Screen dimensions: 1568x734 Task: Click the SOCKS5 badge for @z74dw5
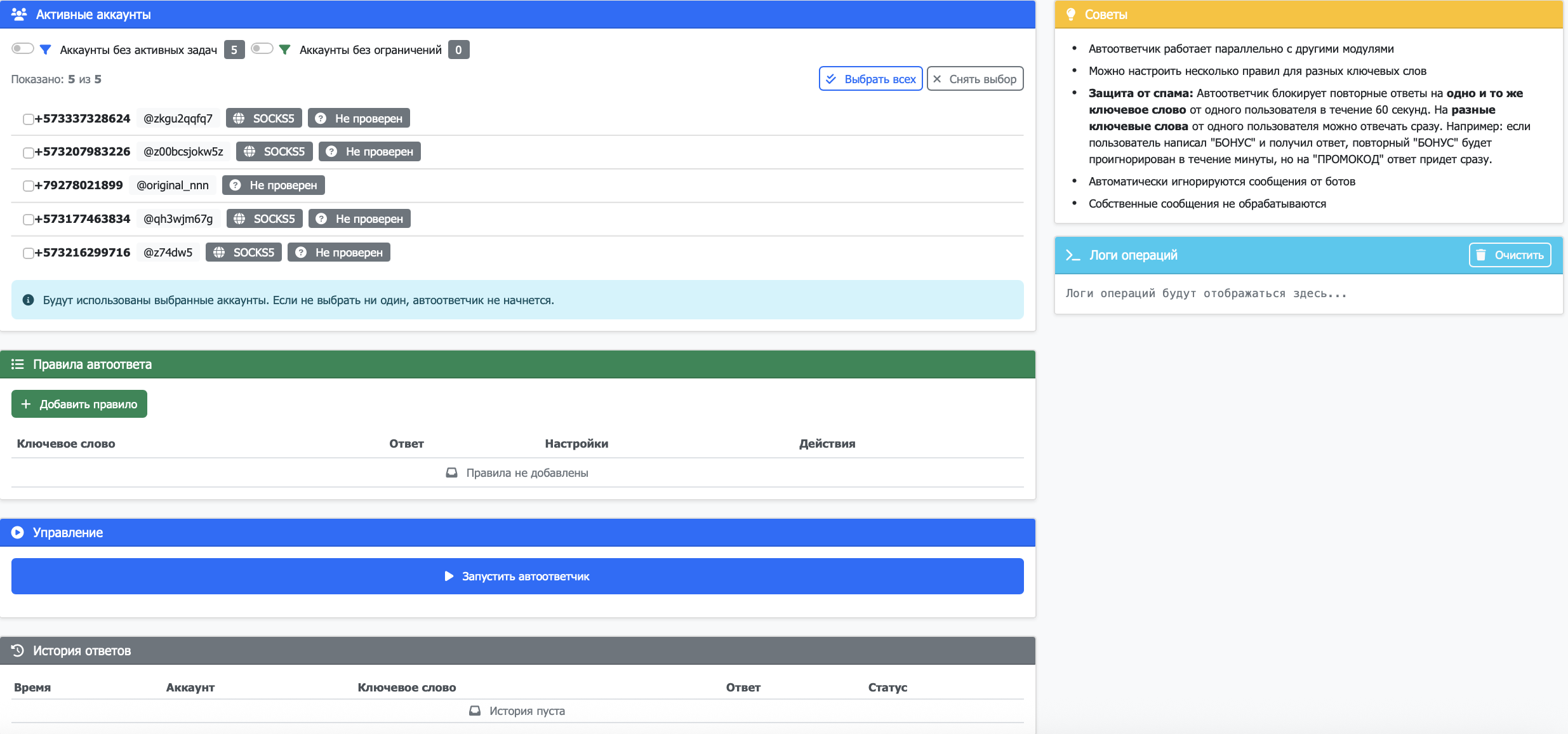click(x=244, y=253)
